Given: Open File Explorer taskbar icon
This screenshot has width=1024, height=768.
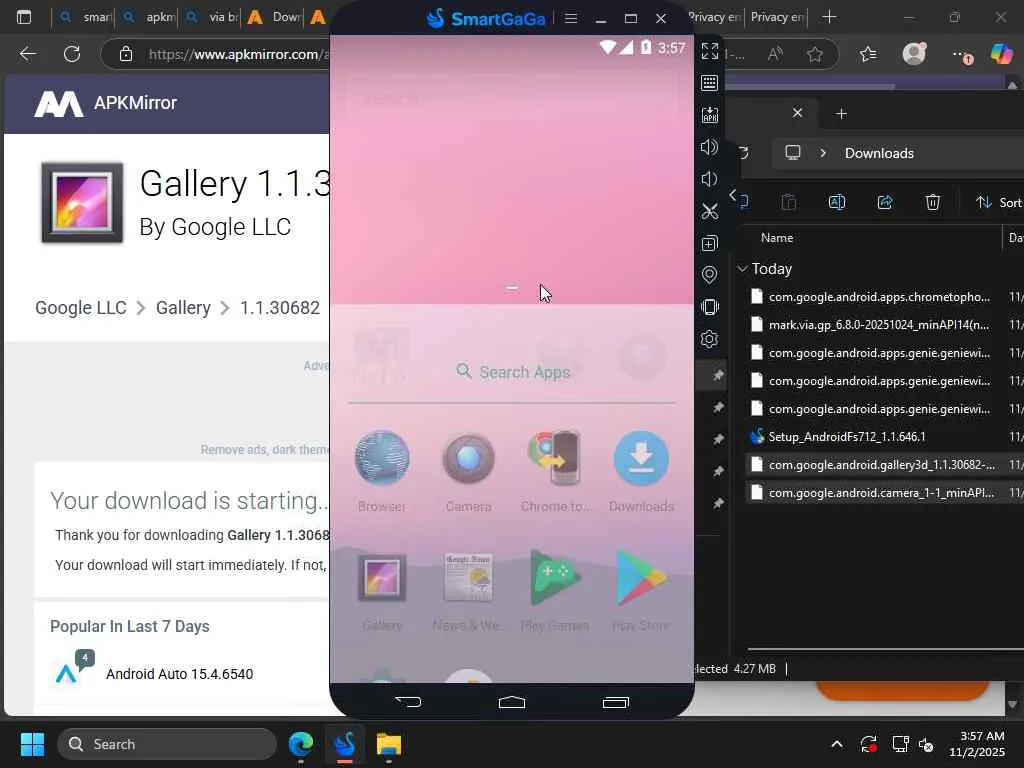Looking at the screenshot, I should [x=389, y=744].
